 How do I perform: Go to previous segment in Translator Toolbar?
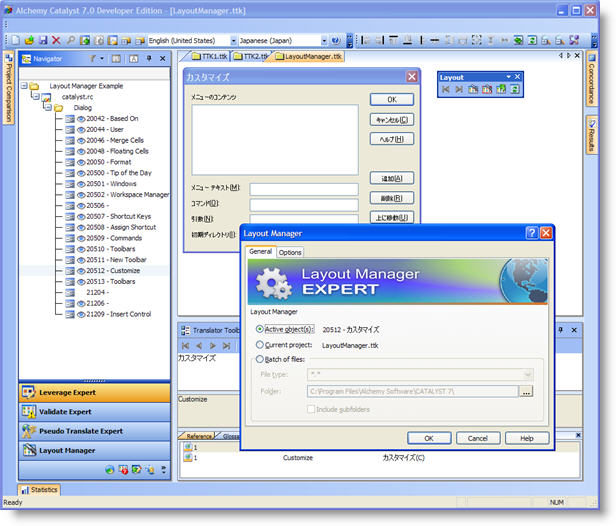coord(199,346)
